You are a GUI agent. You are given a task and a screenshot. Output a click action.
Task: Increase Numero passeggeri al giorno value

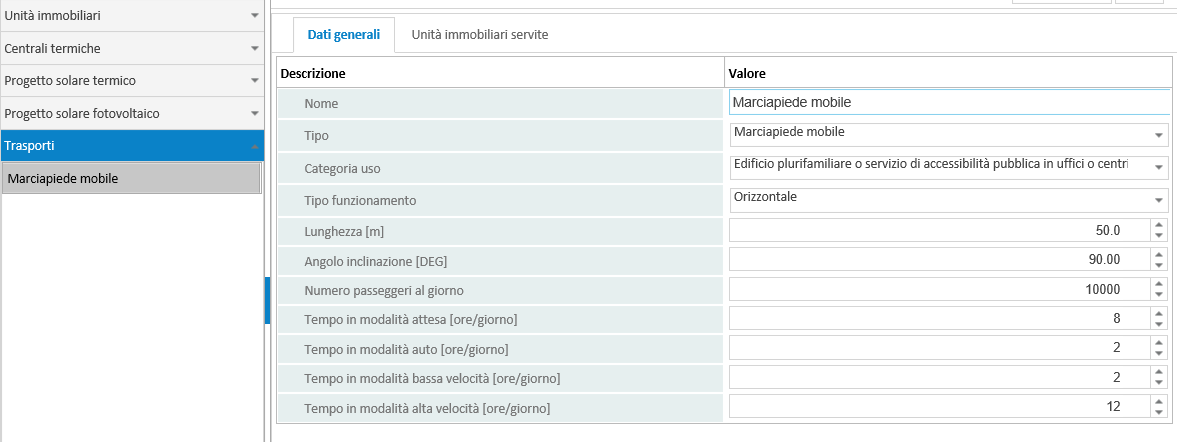[1159, 284]
